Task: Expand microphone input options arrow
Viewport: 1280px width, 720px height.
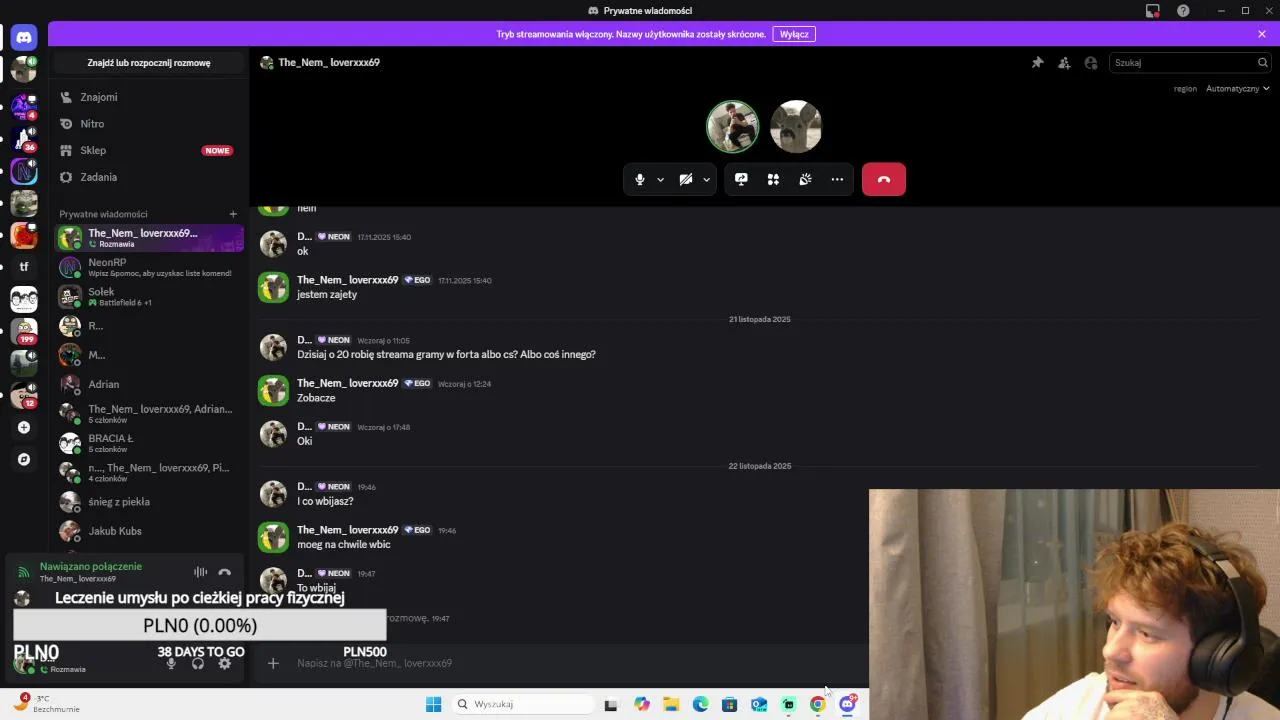Action: pos(660,180)
